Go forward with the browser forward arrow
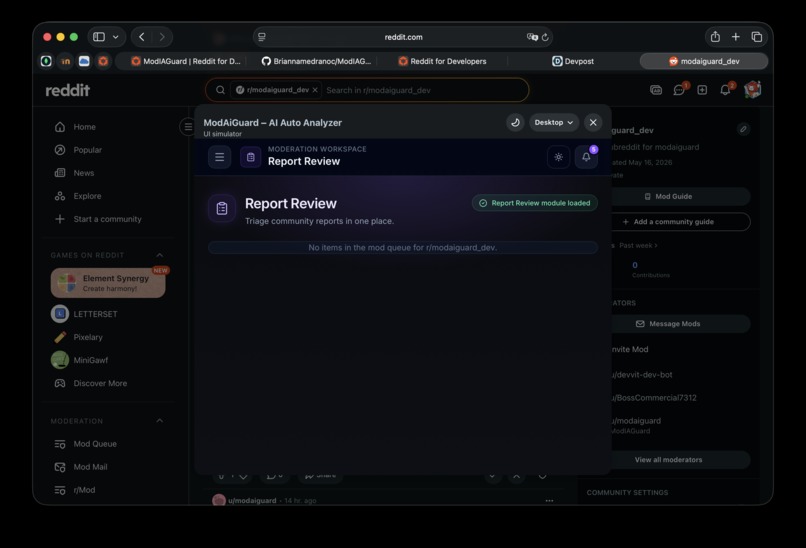This screenshot has width=806, height=548. (x=162, y=37)
